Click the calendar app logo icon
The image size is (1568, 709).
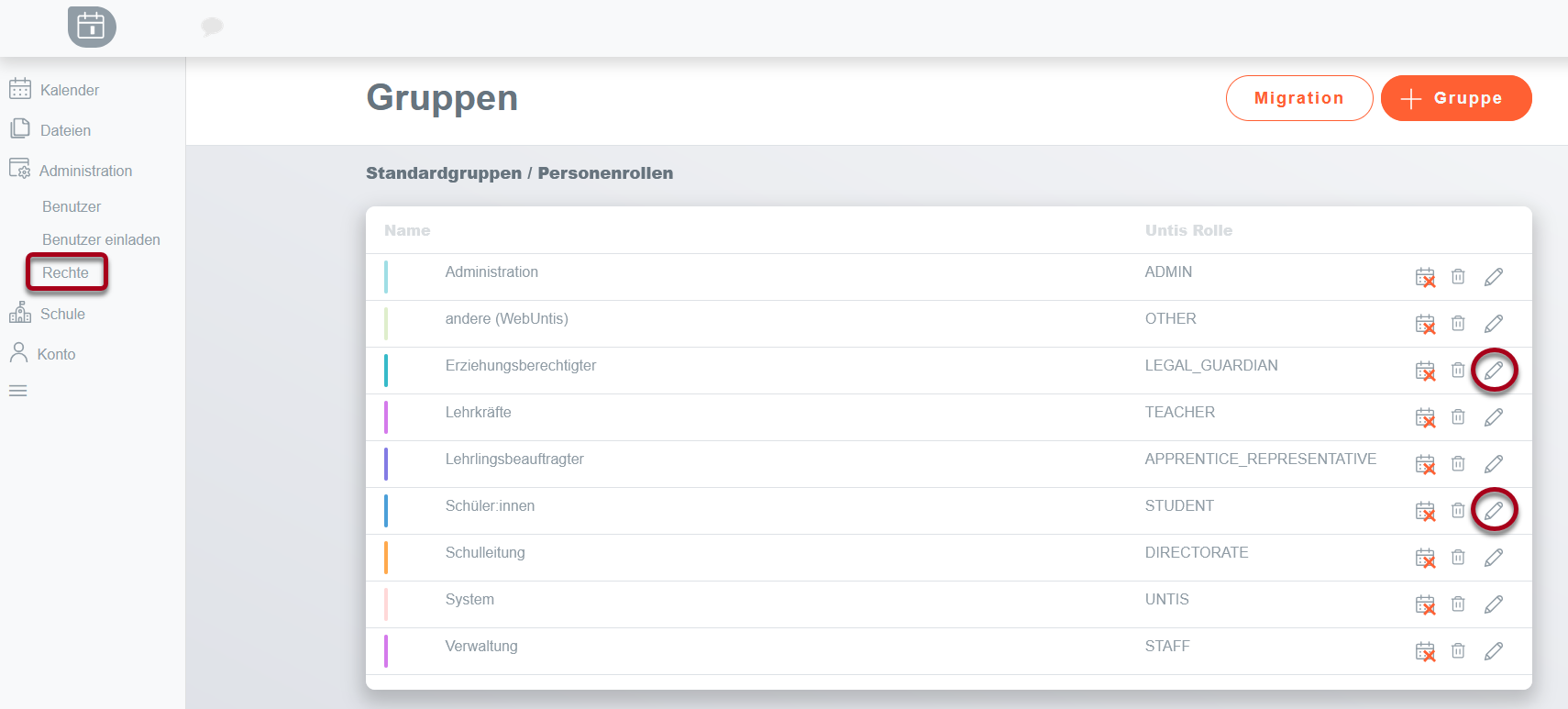coord(92,27)
